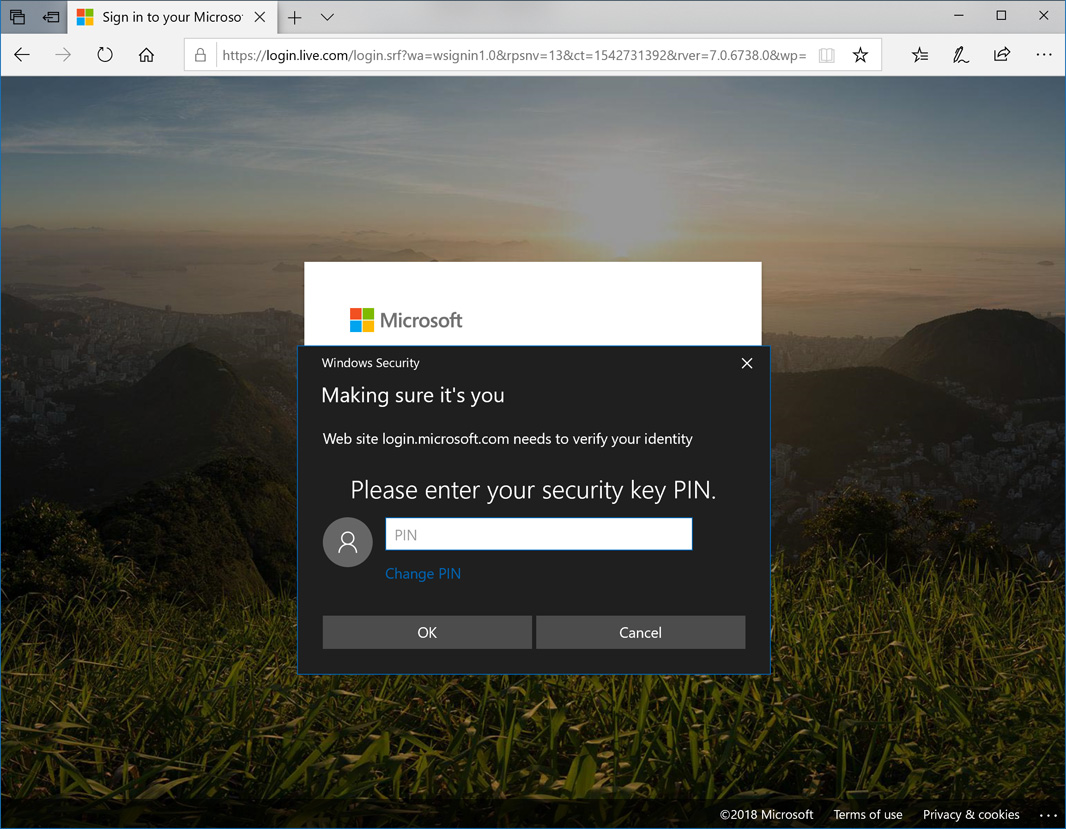This screenshot has height=829, width=1066.
Task: Share this page
Action: [x=1002, y=56]
